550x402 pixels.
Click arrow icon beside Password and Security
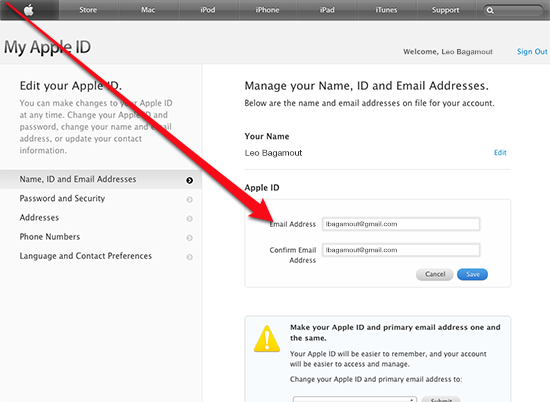(x=189, y=200)
